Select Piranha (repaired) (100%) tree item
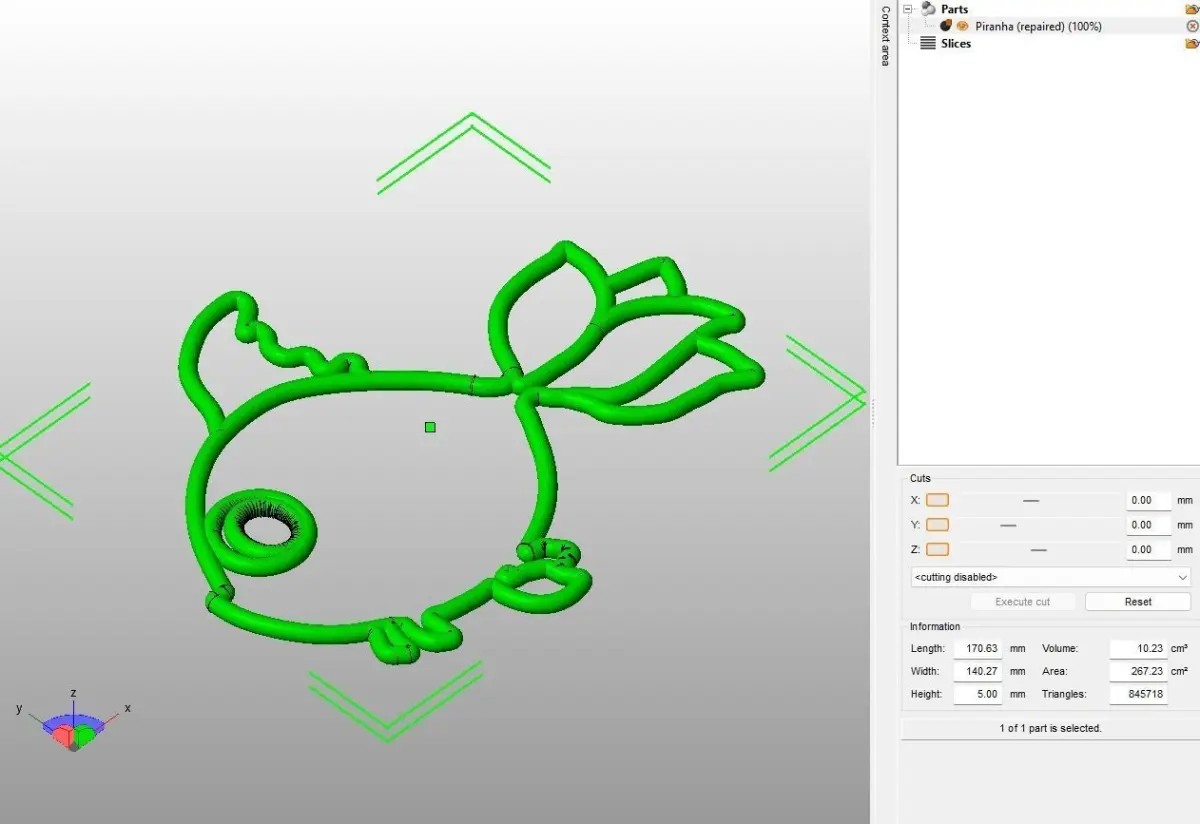The width and height of the screenshot is (1200, 824). point(1038,26)
